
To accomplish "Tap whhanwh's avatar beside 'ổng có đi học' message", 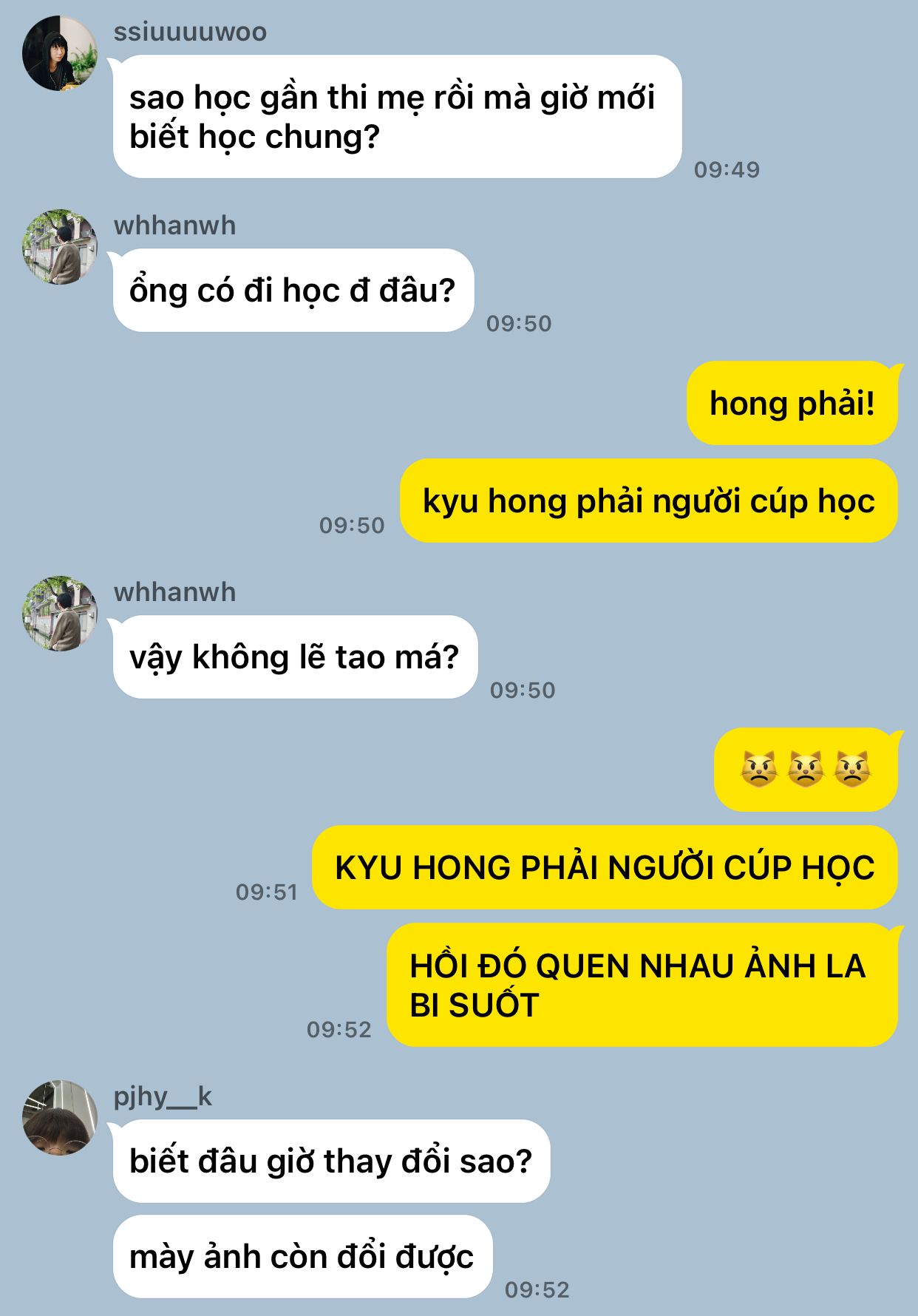I will [x=60, y=247].
